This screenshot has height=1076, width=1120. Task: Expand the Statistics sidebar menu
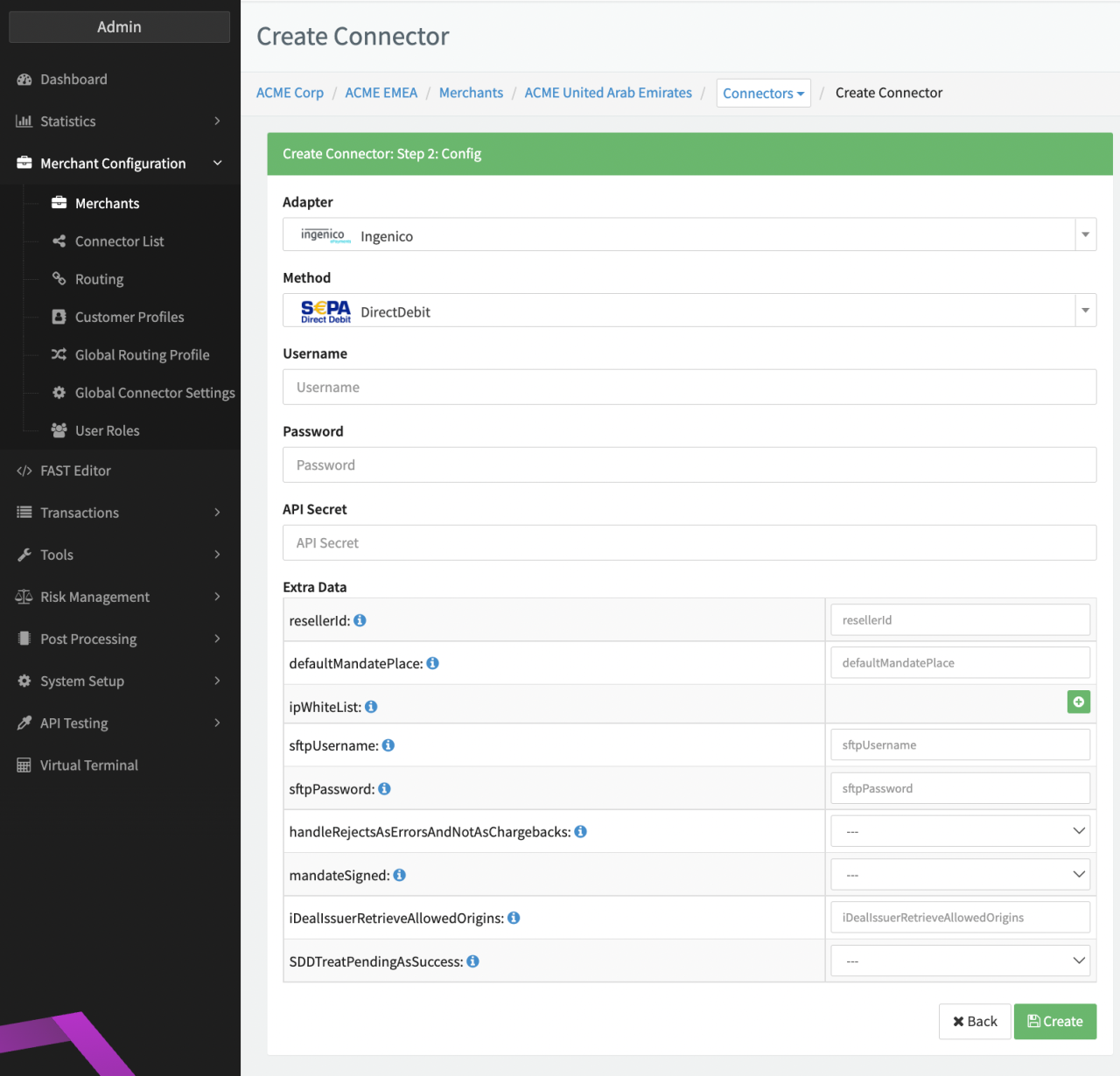pyautogui.click(x=119, y=122)
